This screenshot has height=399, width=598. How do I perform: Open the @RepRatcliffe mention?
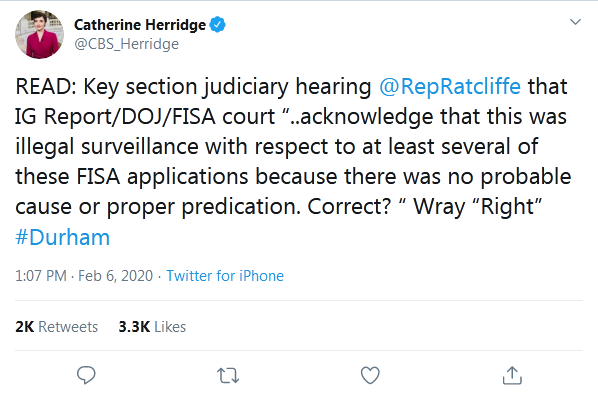pos(450,86)
